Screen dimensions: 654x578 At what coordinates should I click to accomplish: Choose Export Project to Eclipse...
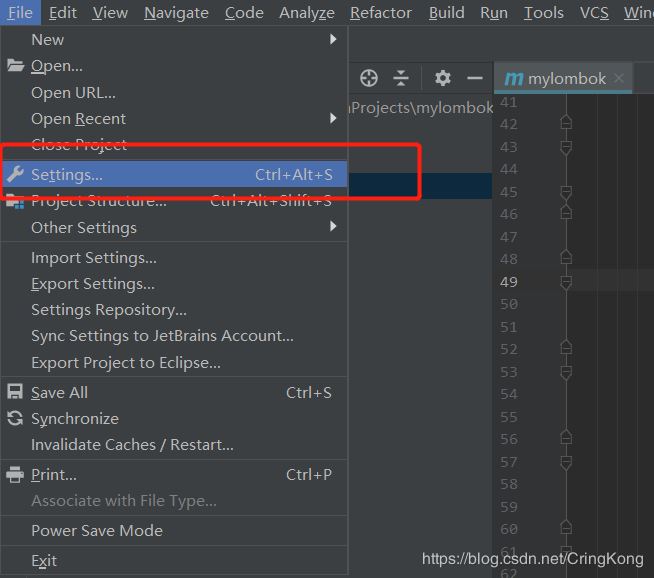(174, 363)
